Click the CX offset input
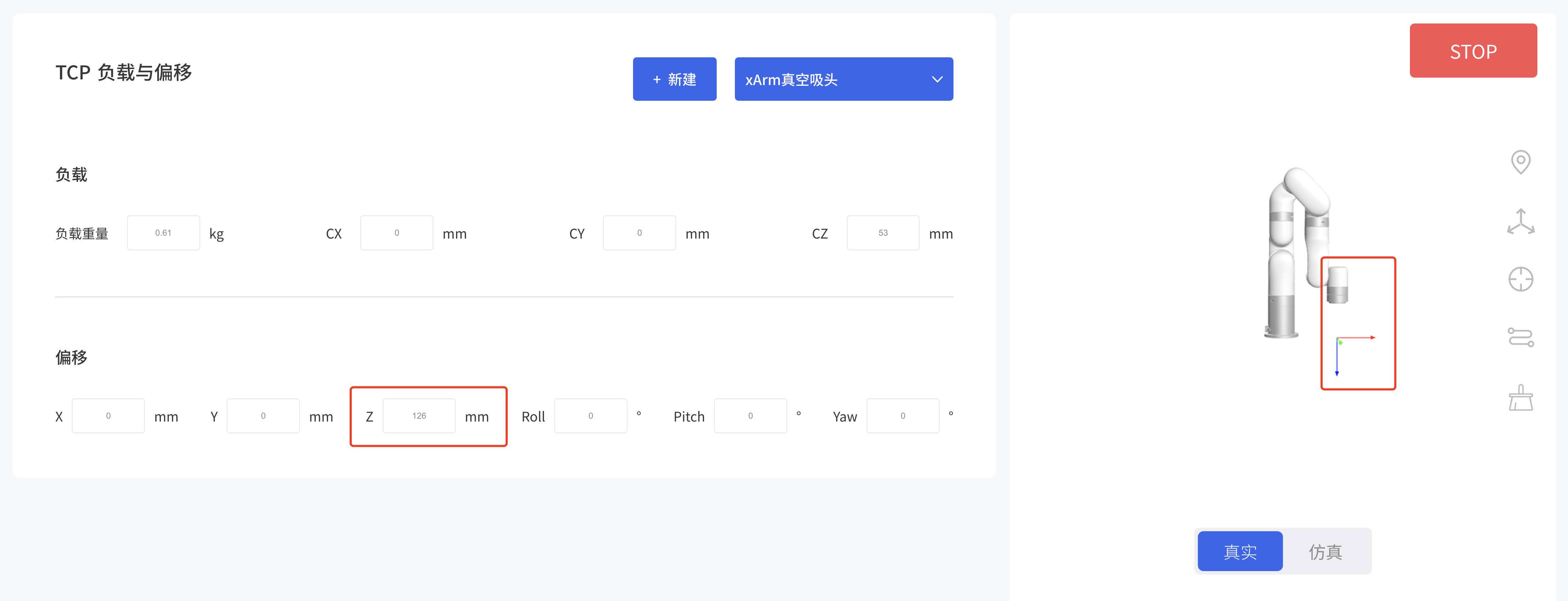This screenshot has width=1568, height=601. pos(396,232)
